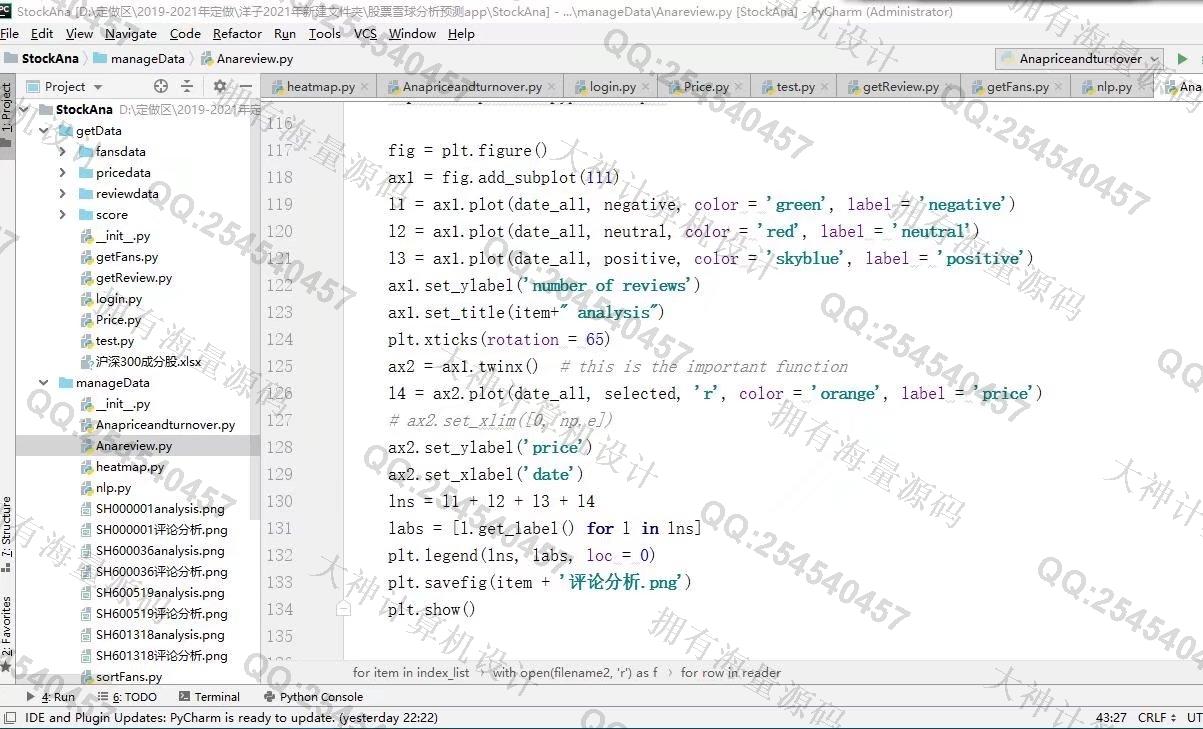Click Anareview.py in the navigation breadcrumb

tap(247, 59)
